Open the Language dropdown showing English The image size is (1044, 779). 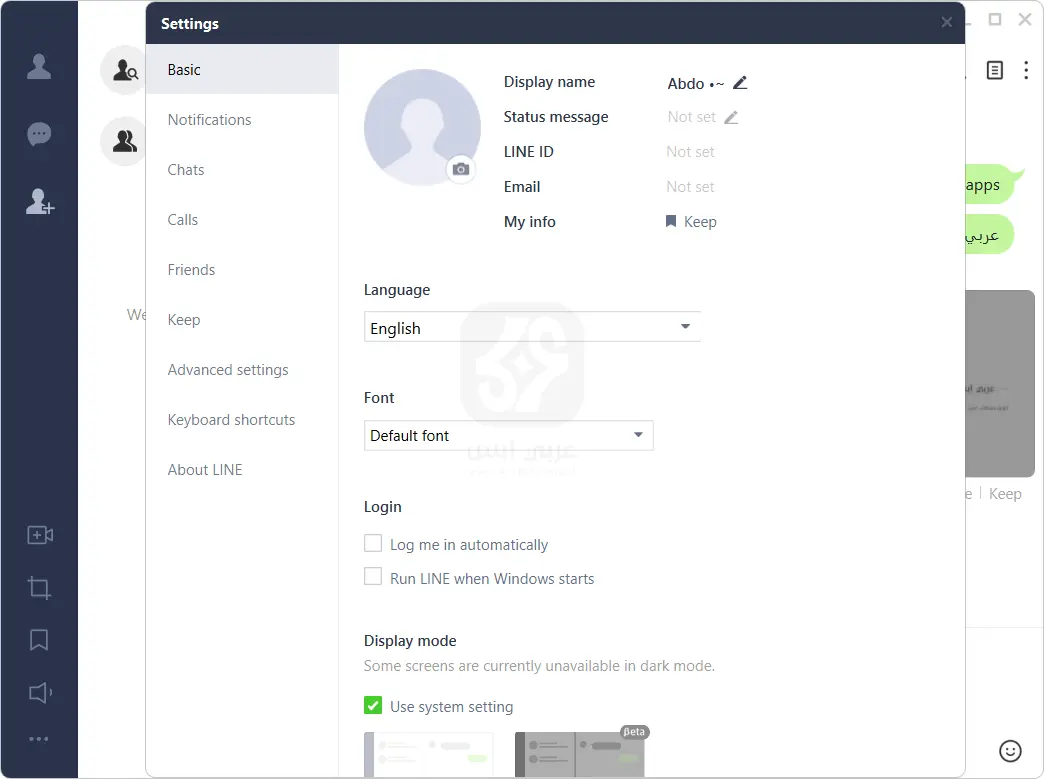532,328
